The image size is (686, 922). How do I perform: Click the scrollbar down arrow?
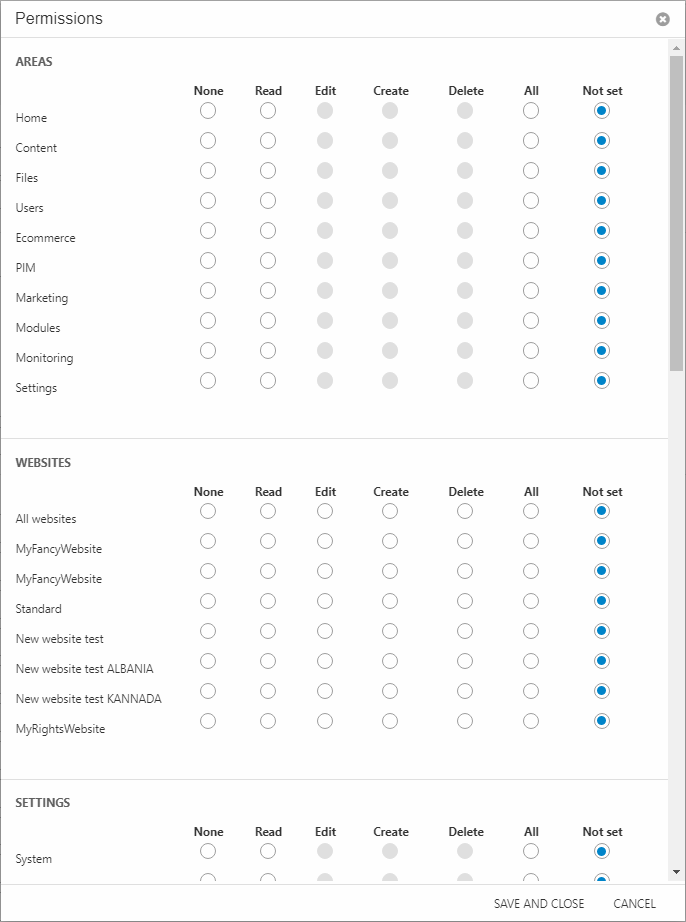tap(677, 872)
